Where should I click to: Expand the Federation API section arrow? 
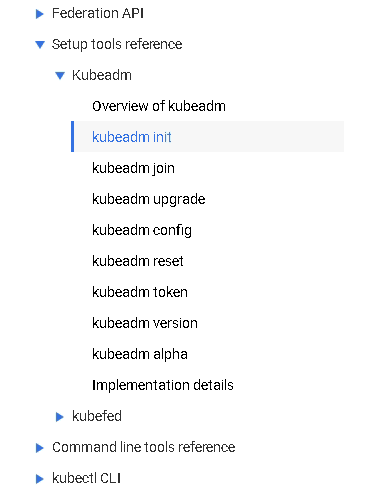[x=40, y=14]
